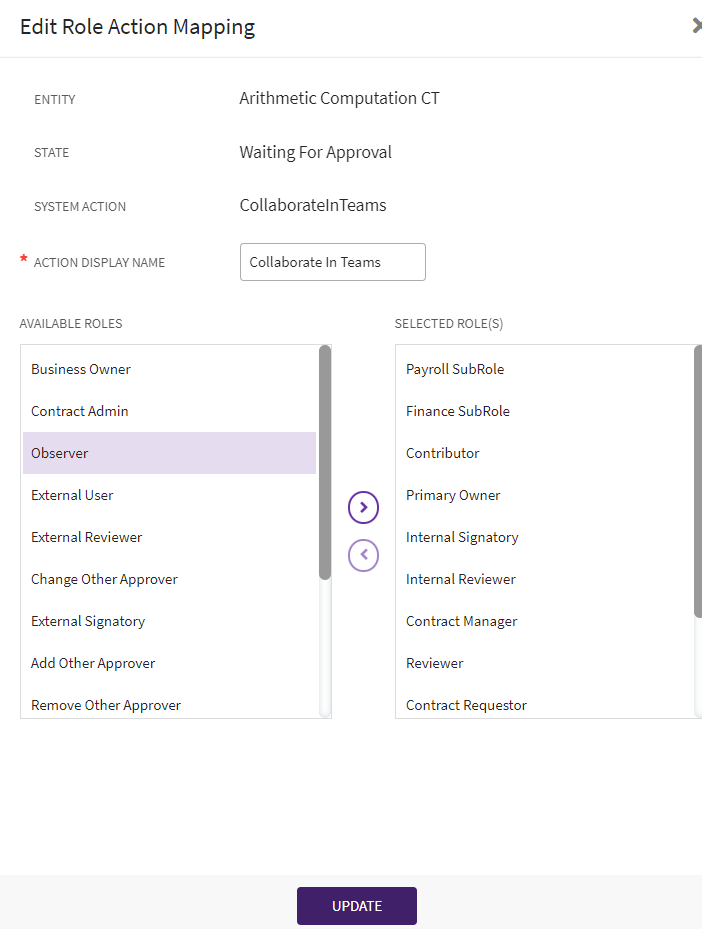The width and height of the screenshot is (702, 929).
Task: Click the Available Roles list scrollbar
Action: [325, 462]
